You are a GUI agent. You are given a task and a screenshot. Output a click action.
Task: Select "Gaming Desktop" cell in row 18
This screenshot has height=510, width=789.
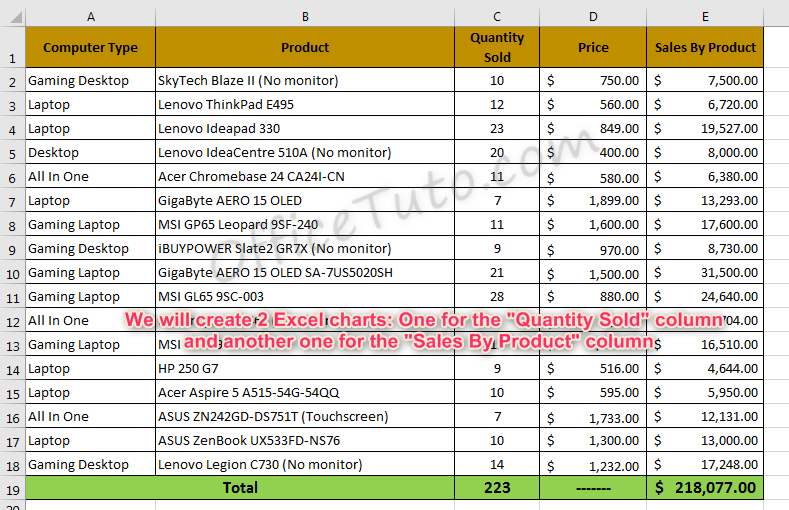[x=91, y=464]
